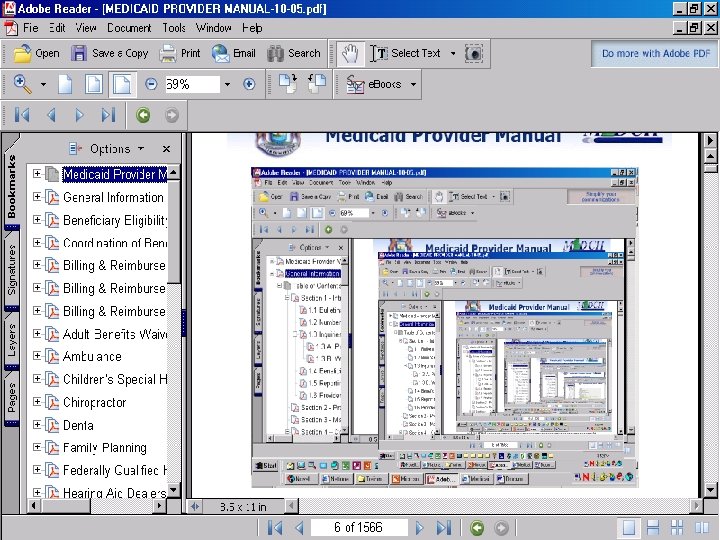Image resolution: width=720 pixels, height=540 pixels.
Task: Rotate the page counterclockwise
Action: (317, 84)
